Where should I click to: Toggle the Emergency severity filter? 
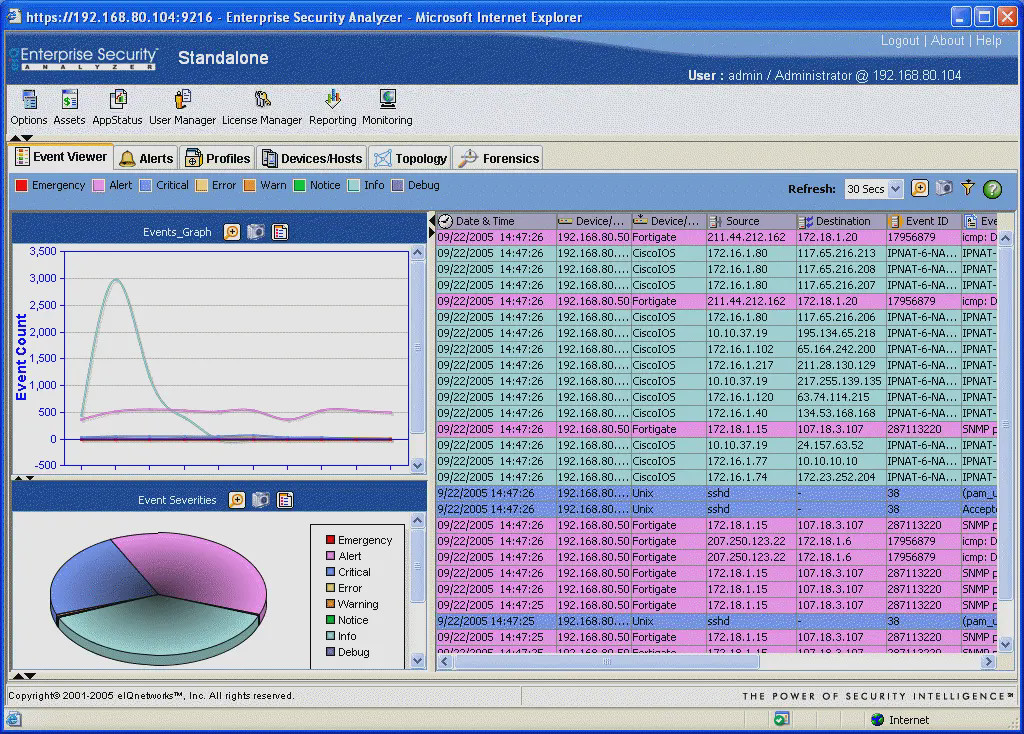pos(21,185)
